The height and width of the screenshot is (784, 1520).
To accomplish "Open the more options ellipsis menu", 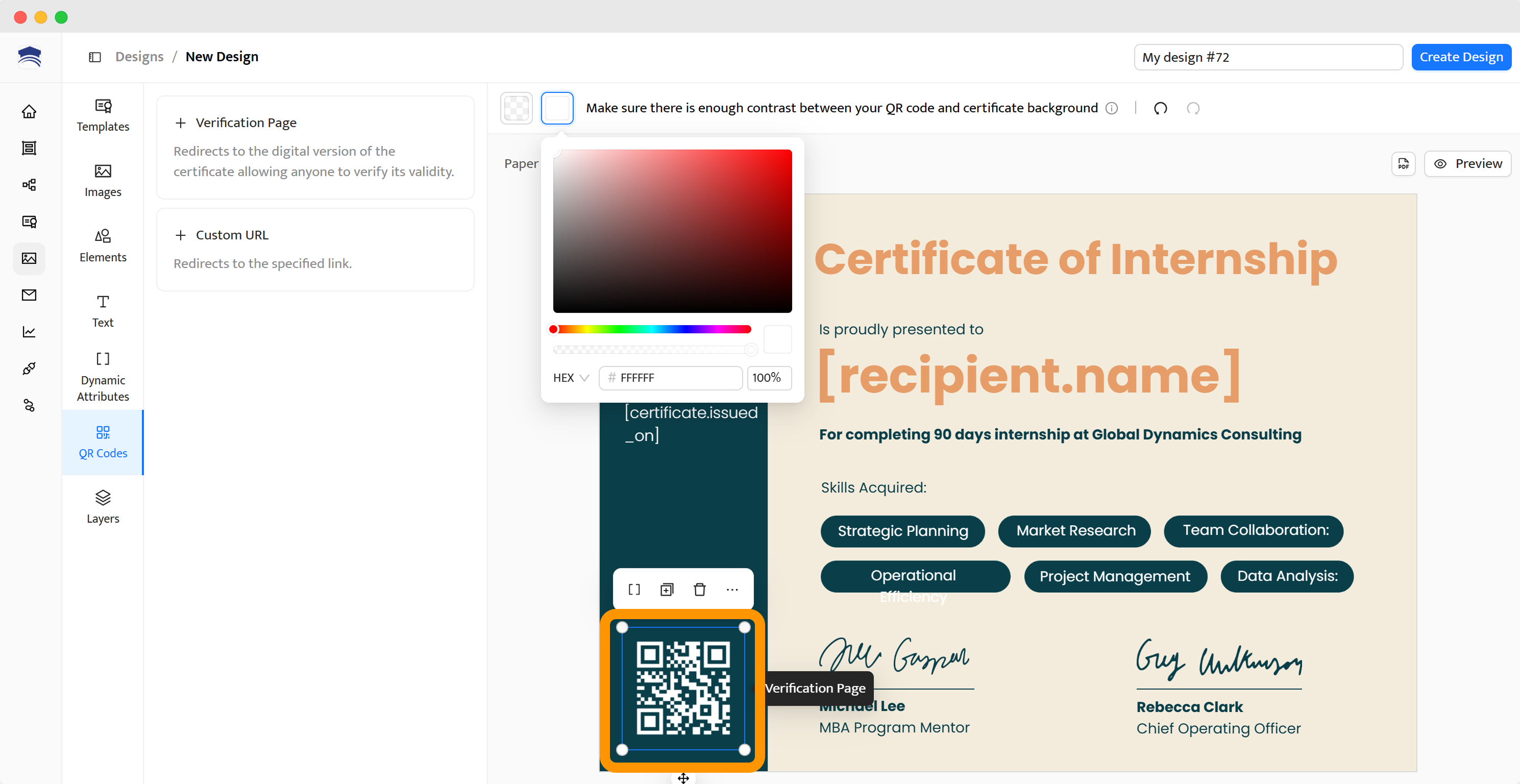I will 732,590.
